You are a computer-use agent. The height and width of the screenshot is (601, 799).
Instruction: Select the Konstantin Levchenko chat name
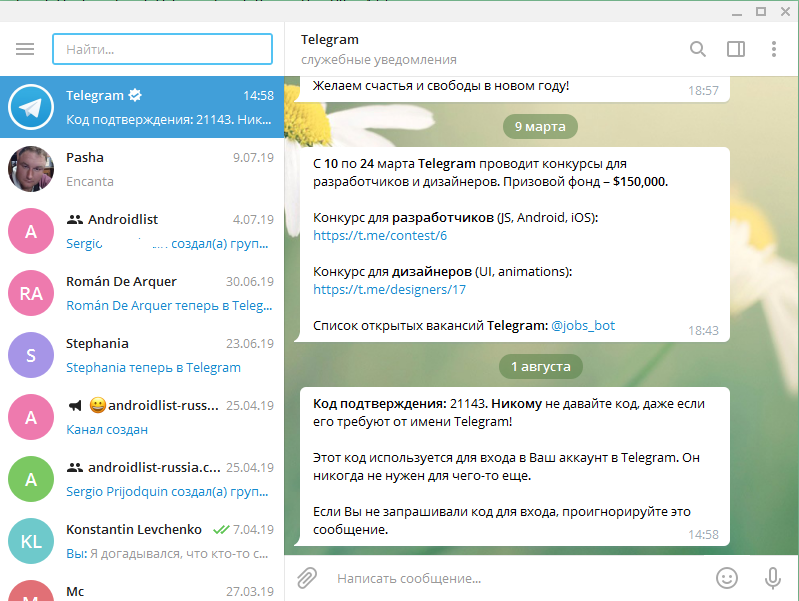(x=134, y=530)
